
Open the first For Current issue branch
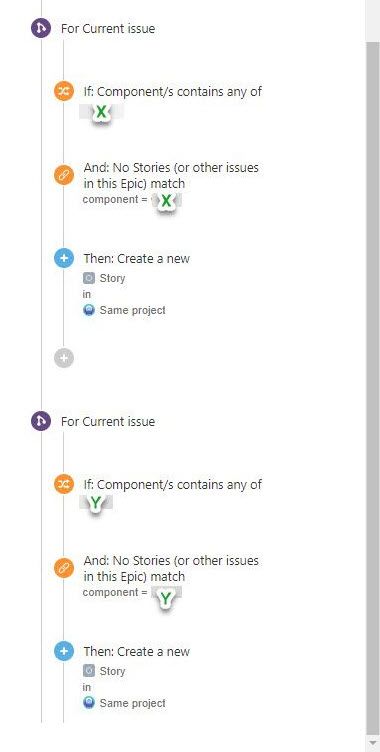(x=108, y=29)
